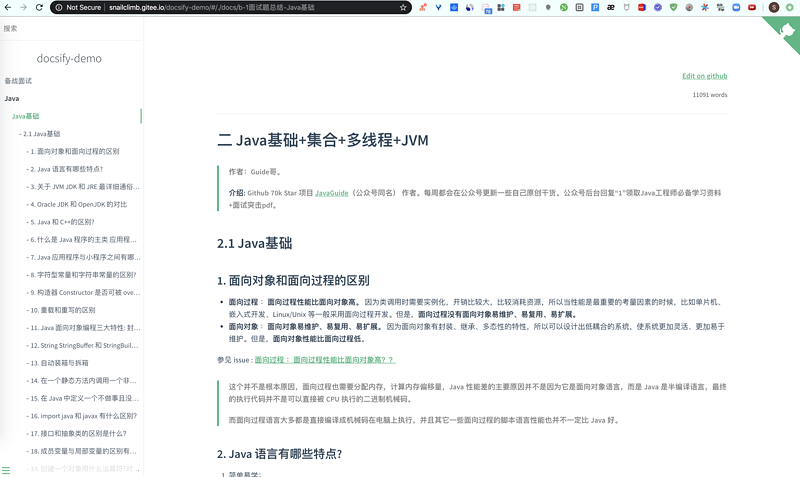Go back using the browser back arrow

click(x=8, y=7)
